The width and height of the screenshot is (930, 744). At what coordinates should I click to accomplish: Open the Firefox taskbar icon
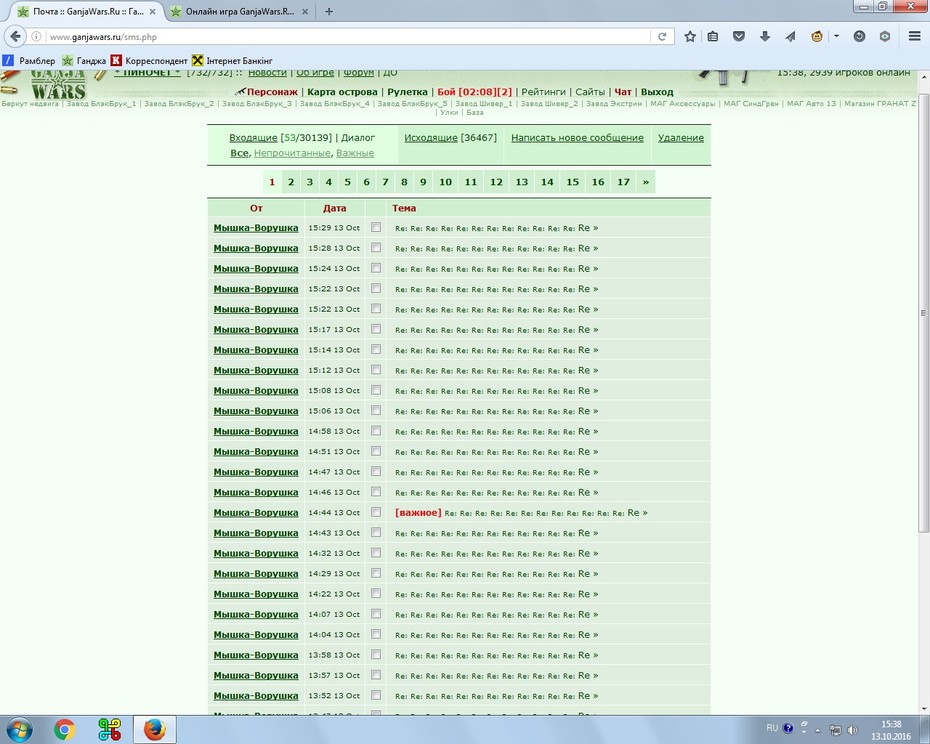pos(154,729)
